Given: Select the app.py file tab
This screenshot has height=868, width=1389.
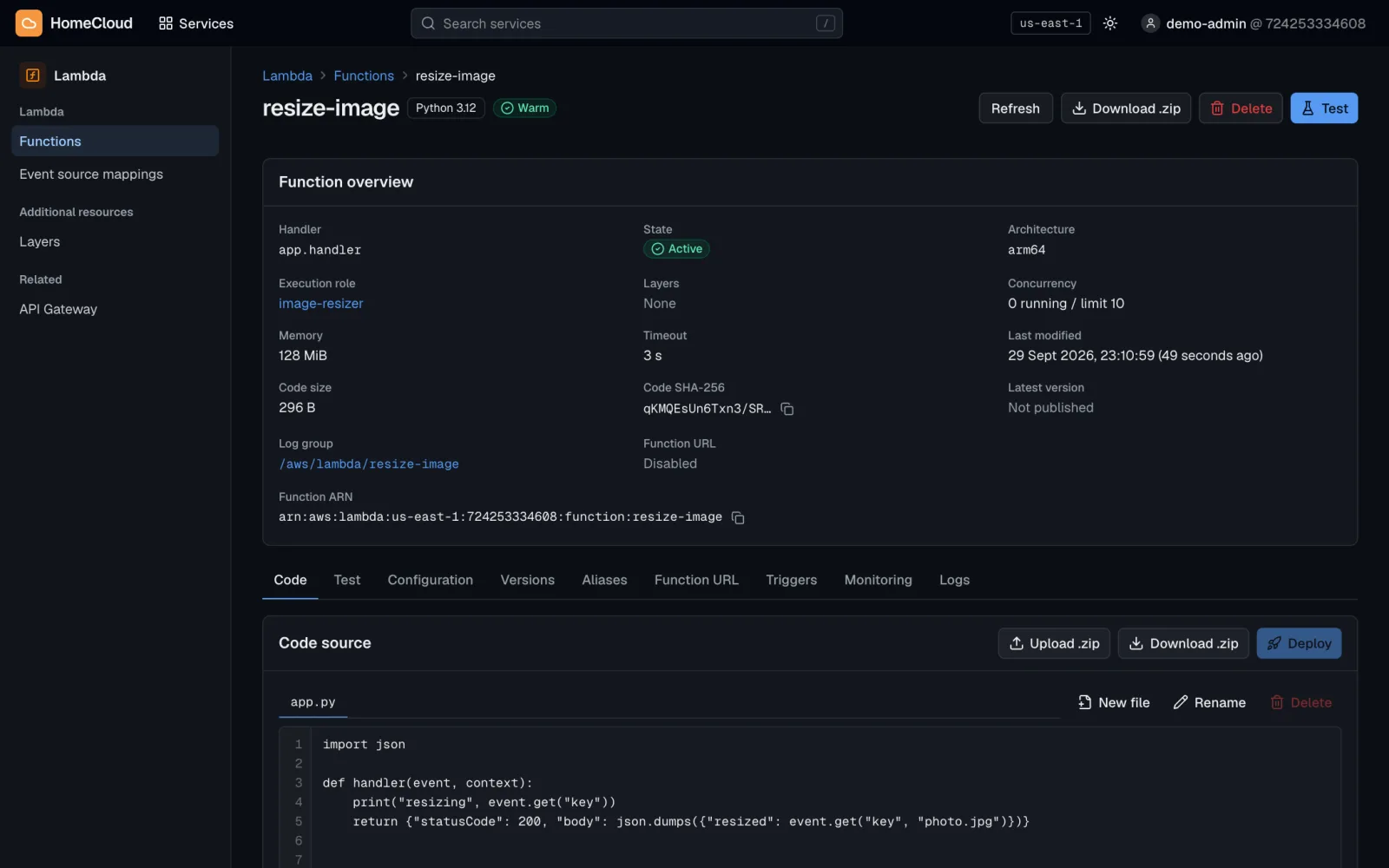Looking at the screenshot, I should tap(313, 702).
